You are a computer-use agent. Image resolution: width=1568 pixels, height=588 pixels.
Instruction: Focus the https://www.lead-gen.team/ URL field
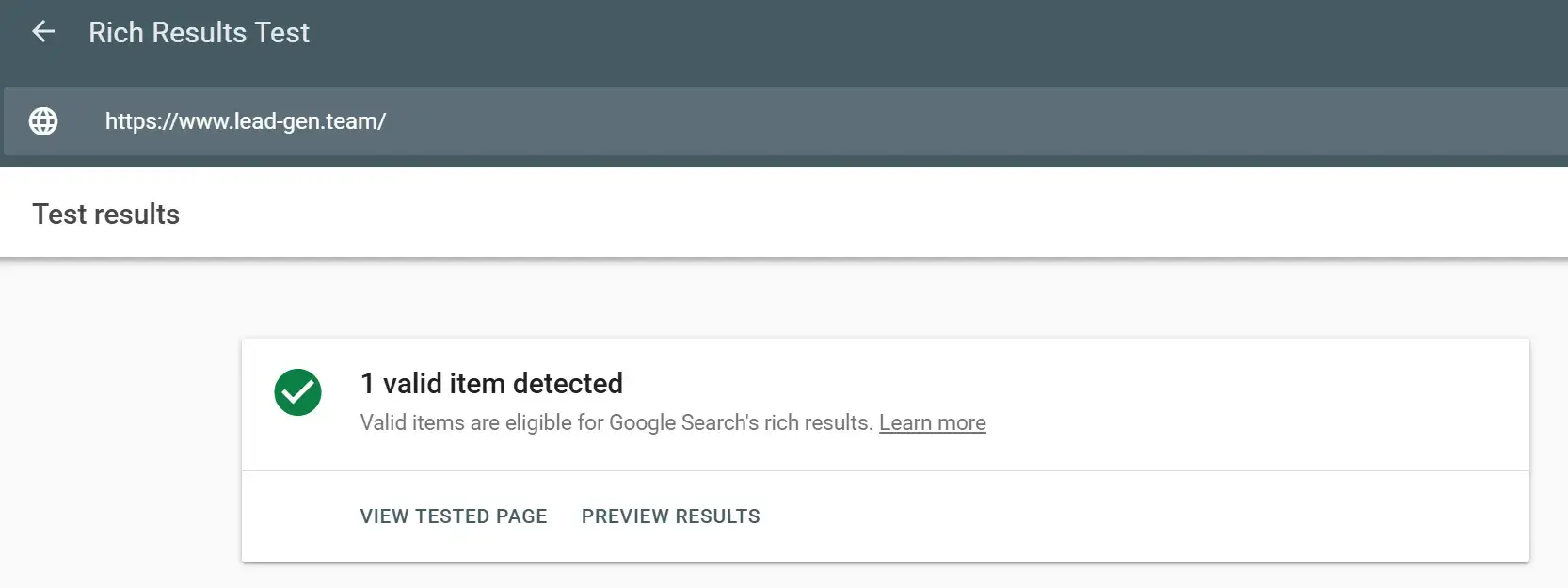(246, 121)
